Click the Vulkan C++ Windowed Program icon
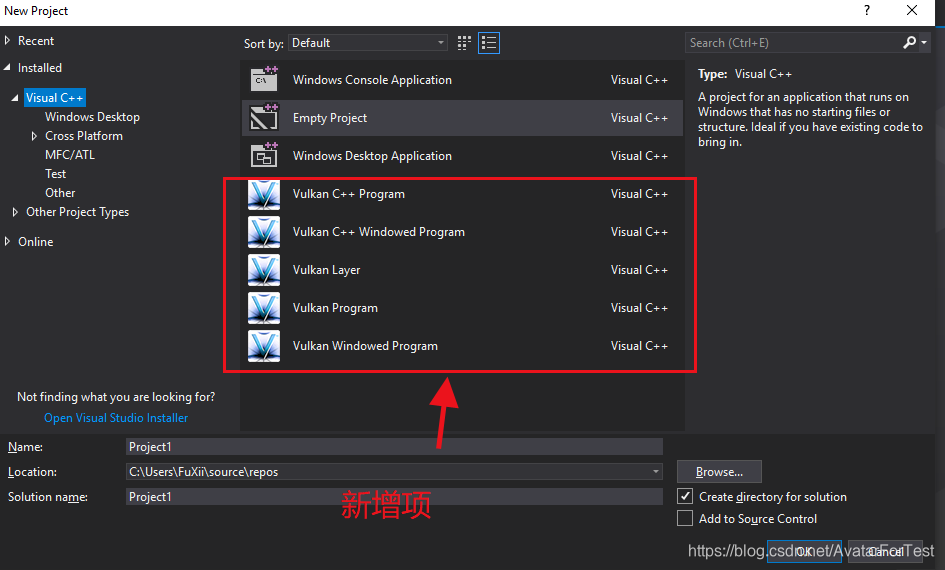 click(264, 232)
